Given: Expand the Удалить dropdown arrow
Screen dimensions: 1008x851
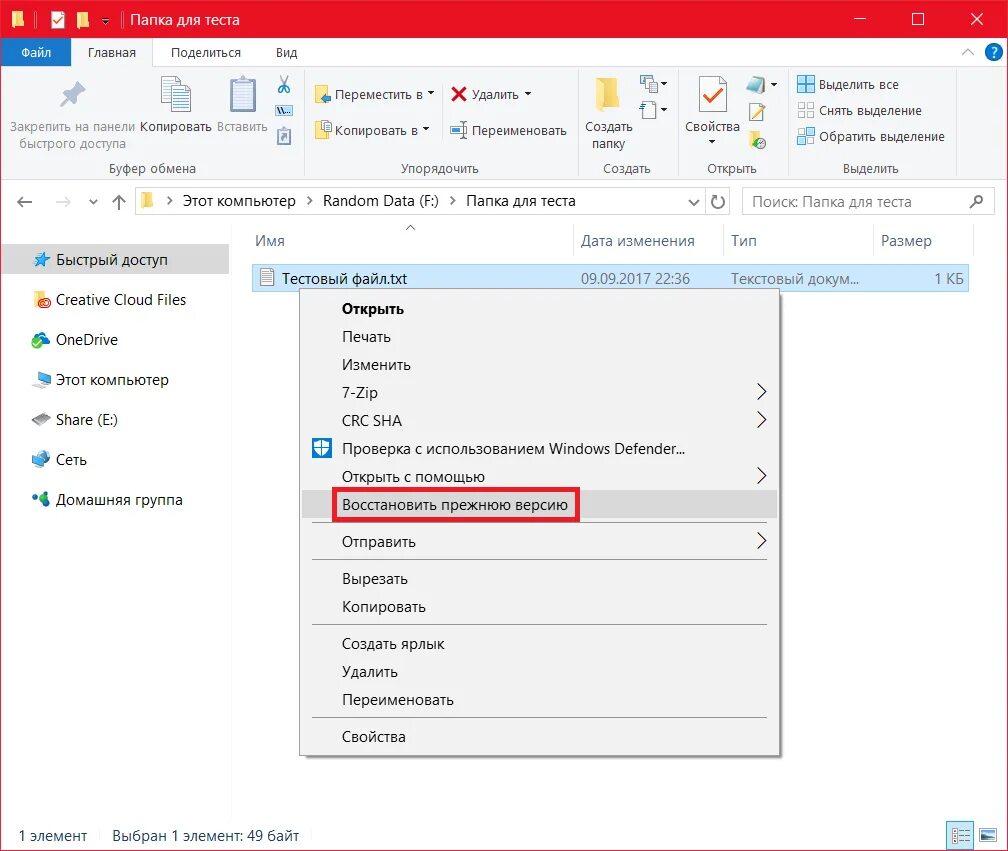Looking at the screenshot, I should click(x=528, y=94).
